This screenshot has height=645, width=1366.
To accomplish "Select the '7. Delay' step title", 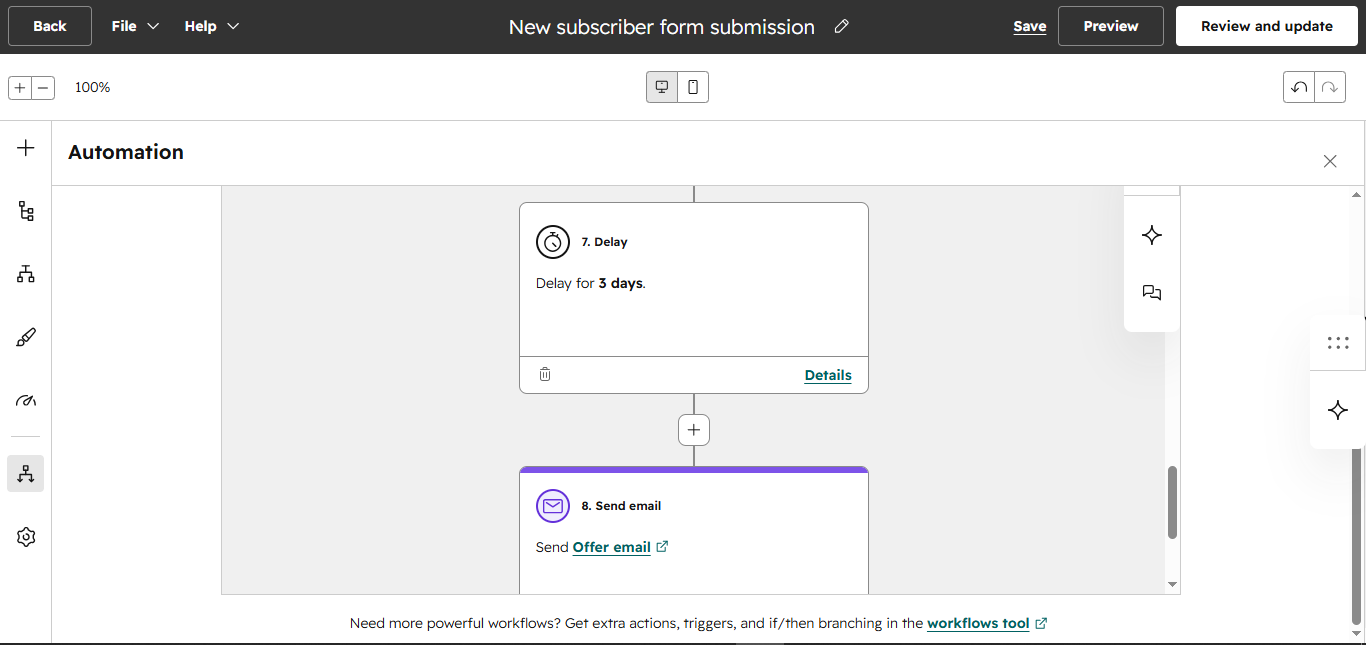I will pos(605,242).
